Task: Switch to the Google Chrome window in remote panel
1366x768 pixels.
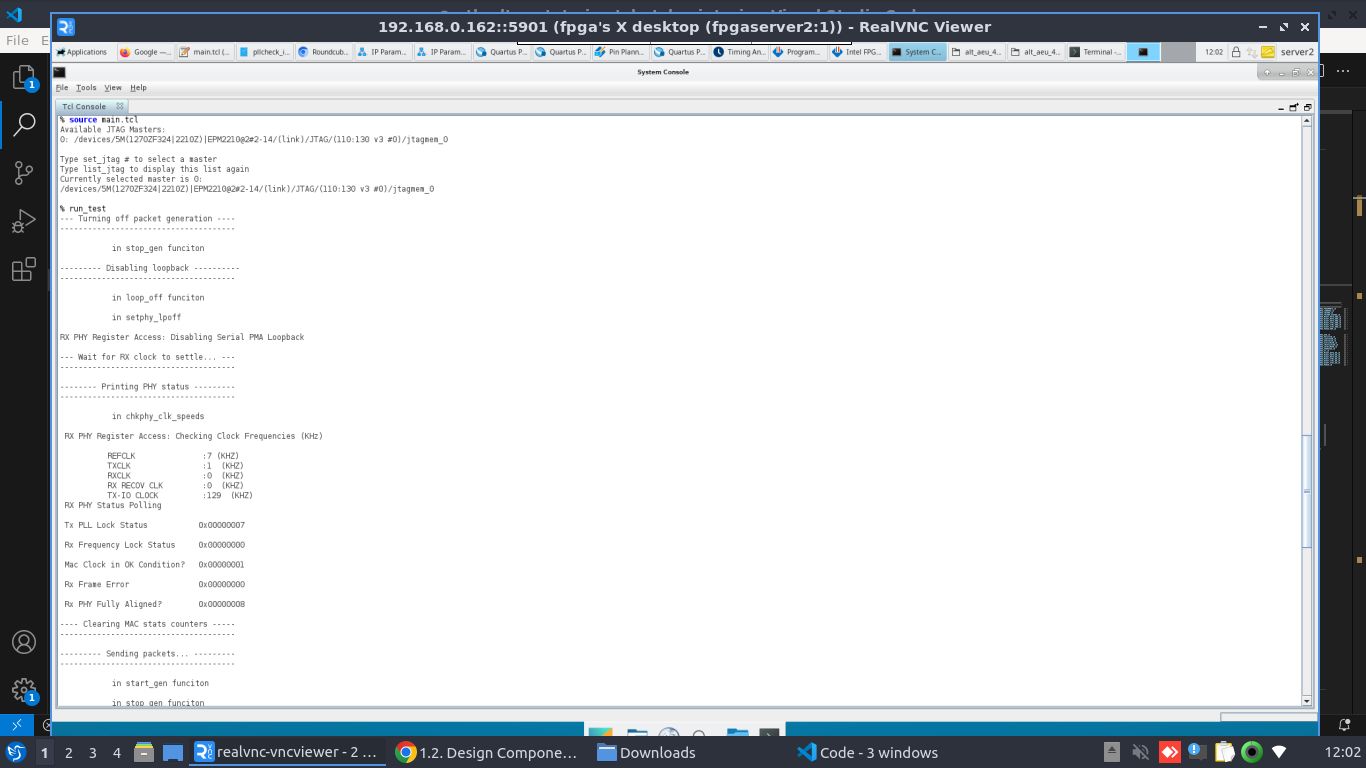Action: tap(145, 52)
